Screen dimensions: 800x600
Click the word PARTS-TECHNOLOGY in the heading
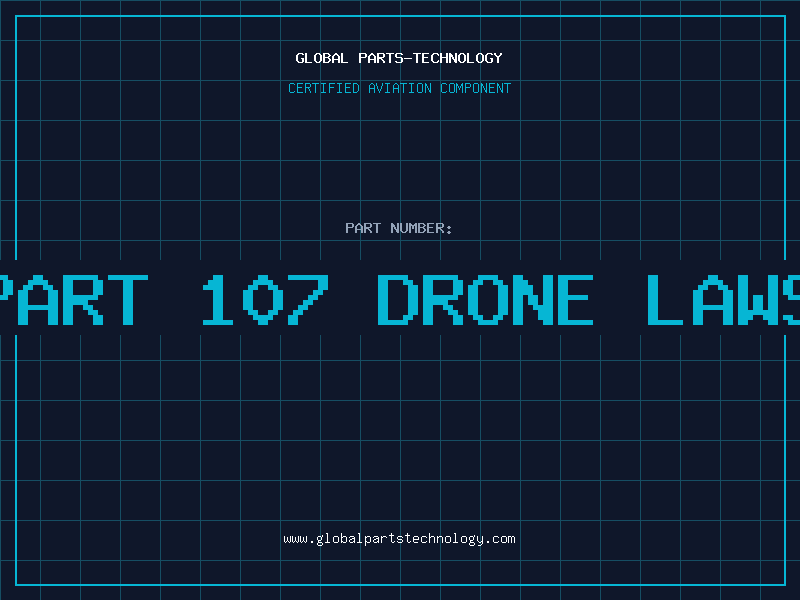click(431, 58)
